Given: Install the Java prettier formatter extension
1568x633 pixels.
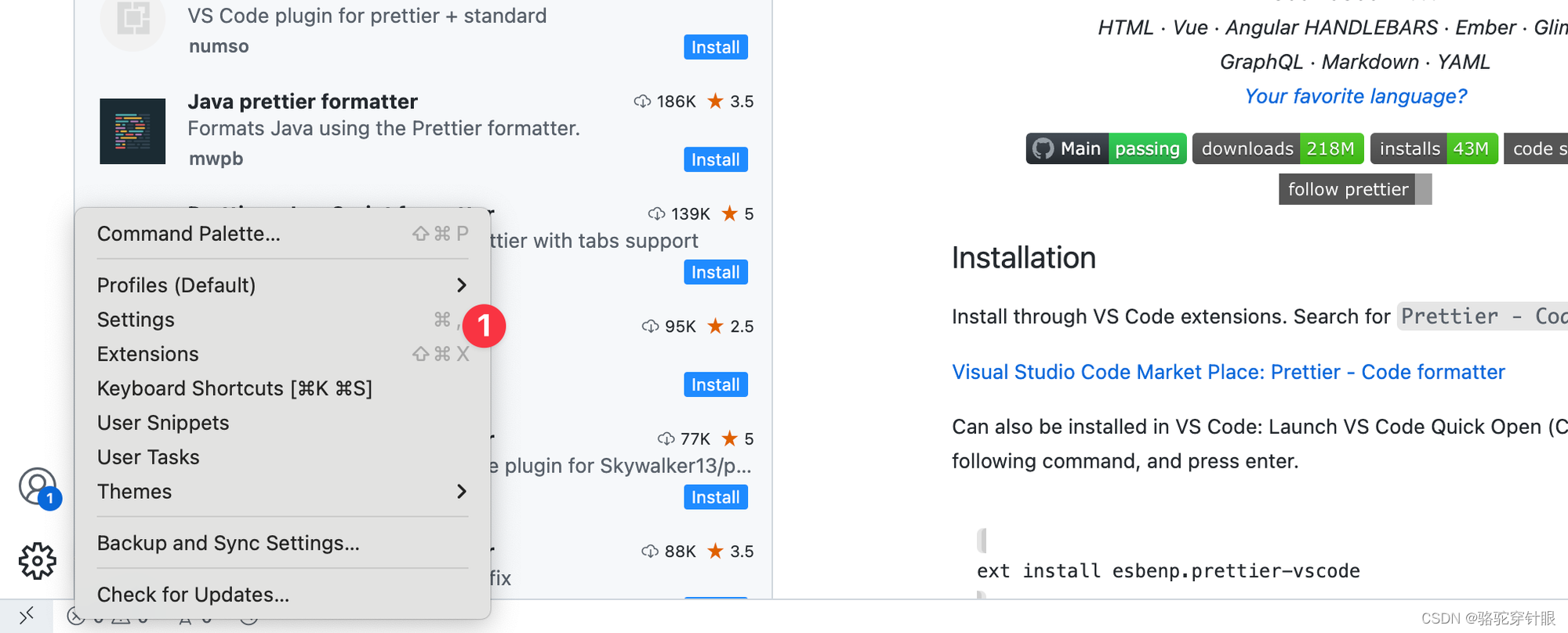Looking at the screenshot, I should [716, 159].
